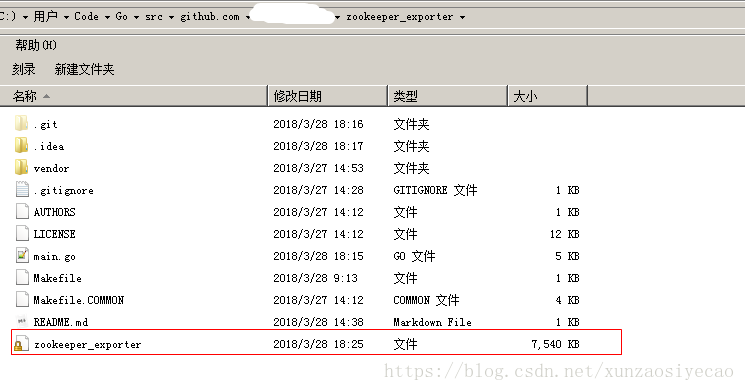Click the date 2018/3/28 18:25
745x391 pixels.
[318, 344]
